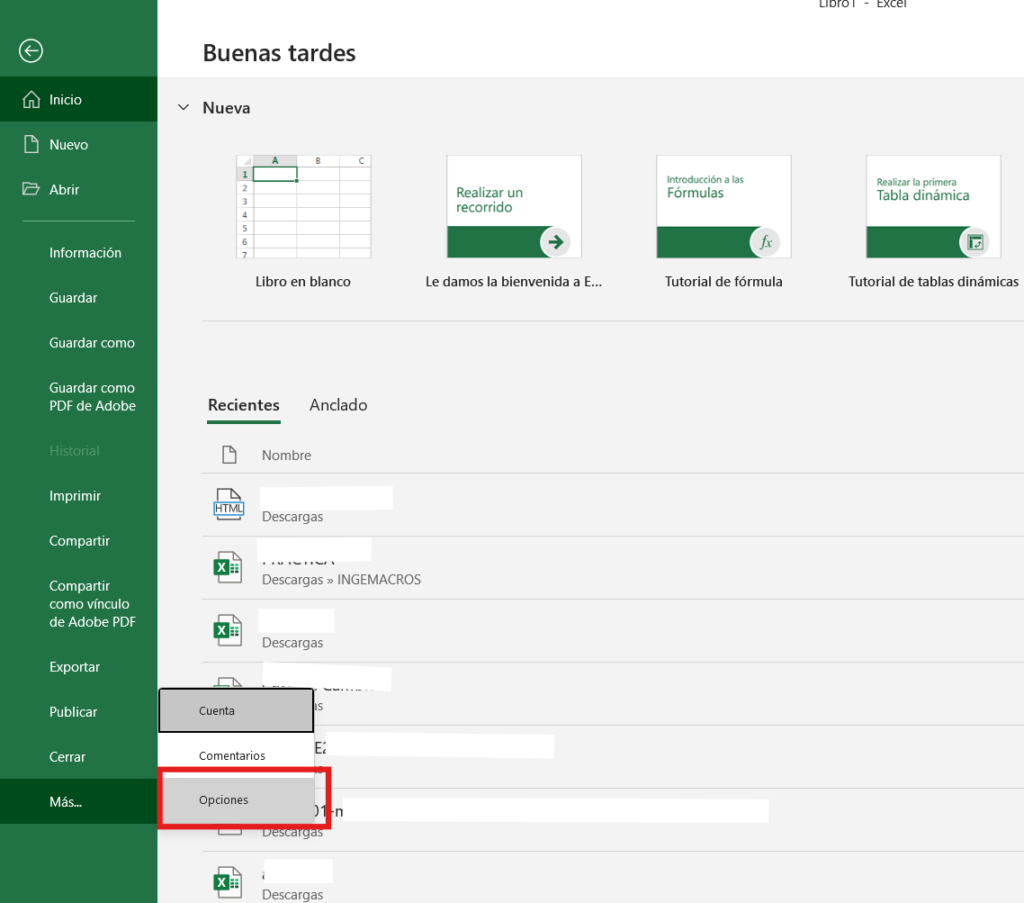Click the Inicio home icon
Viewport: 1024px width, 903px height.
[31, 99]
